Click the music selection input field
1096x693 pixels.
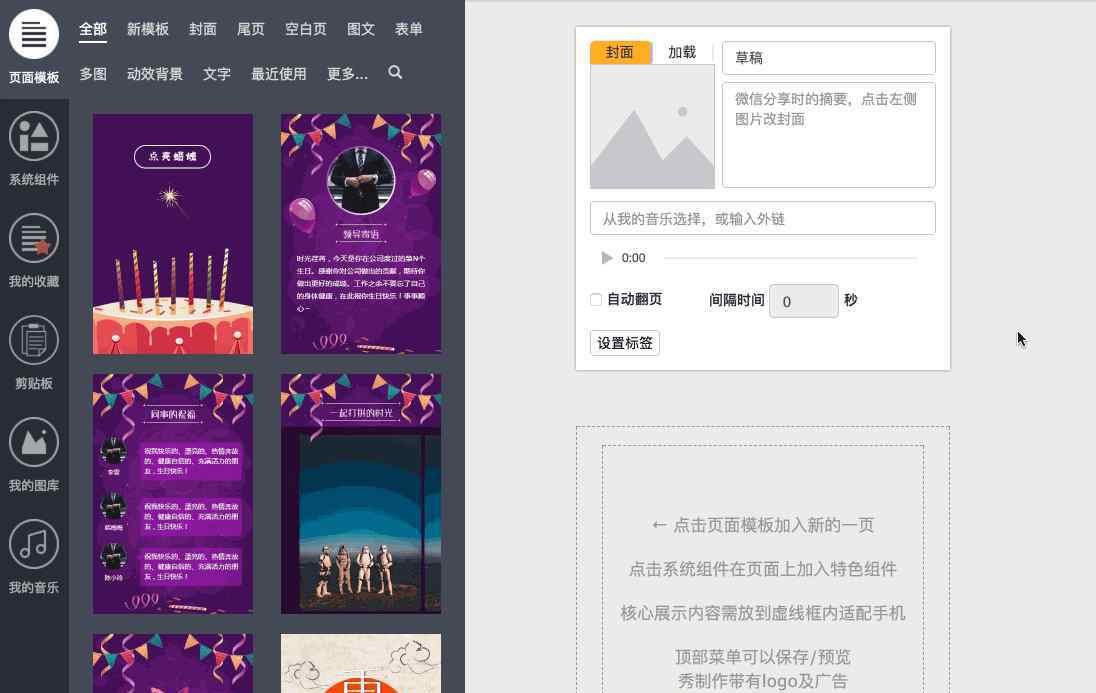pos(763,218)
